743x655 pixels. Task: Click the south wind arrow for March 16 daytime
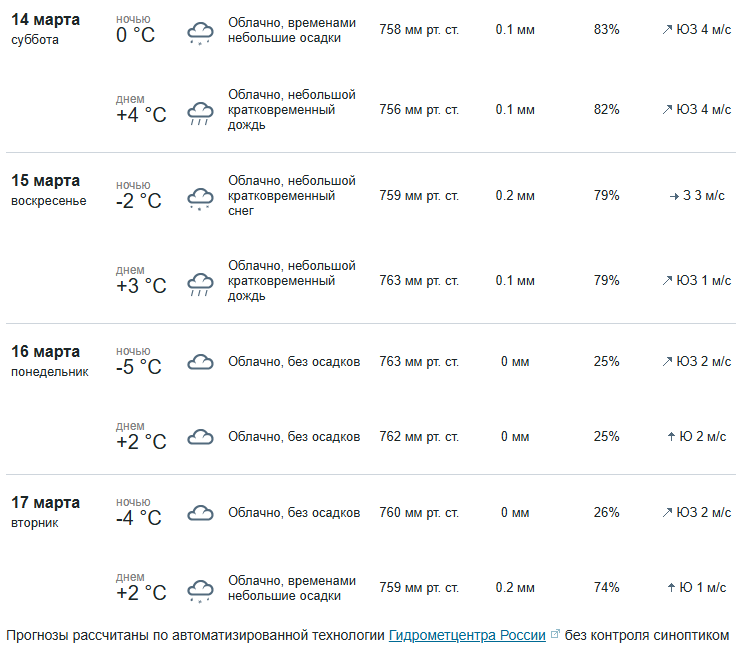point(671,437)
